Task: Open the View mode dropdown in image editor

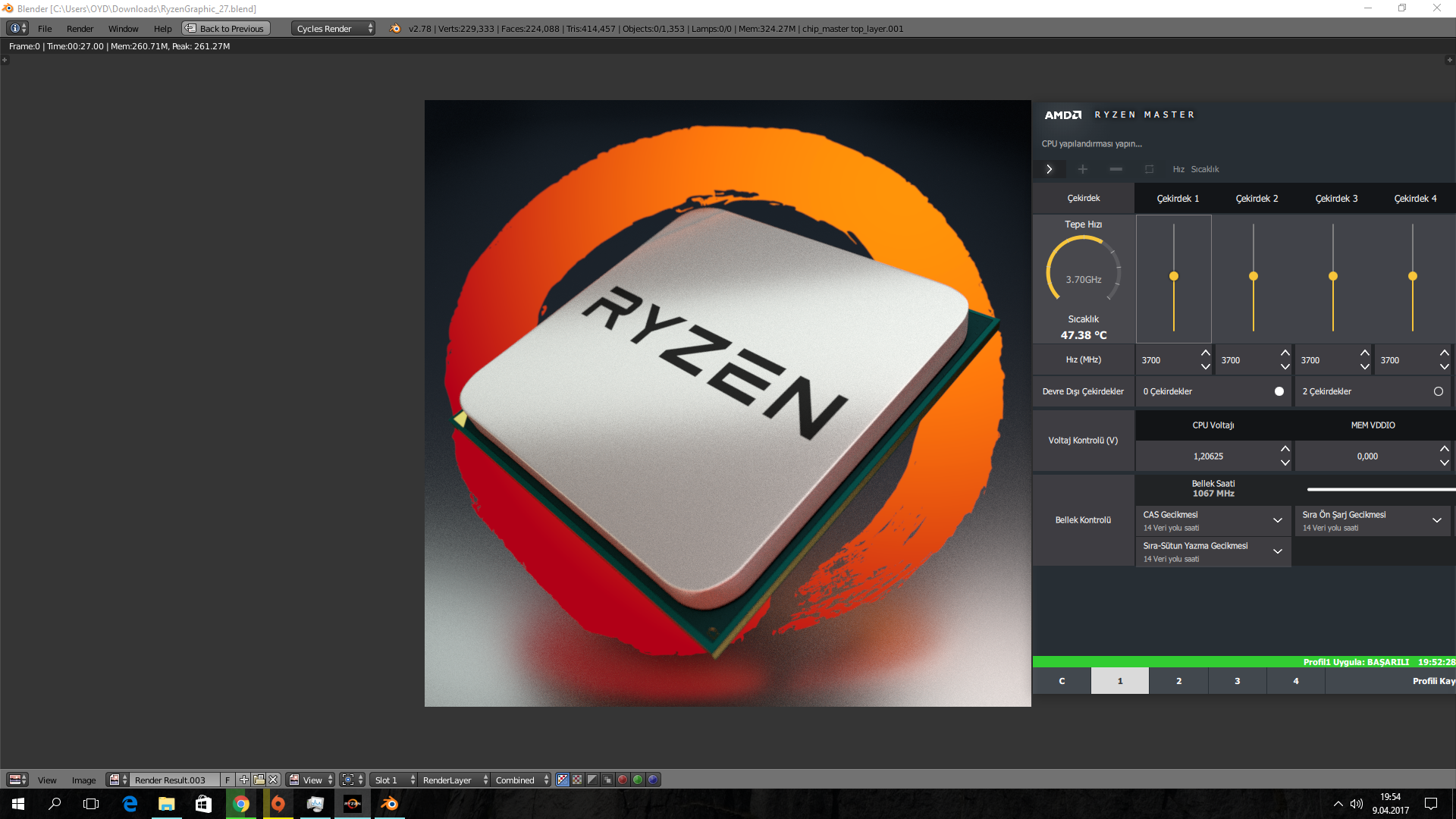Action: click(x=310, y=780)
